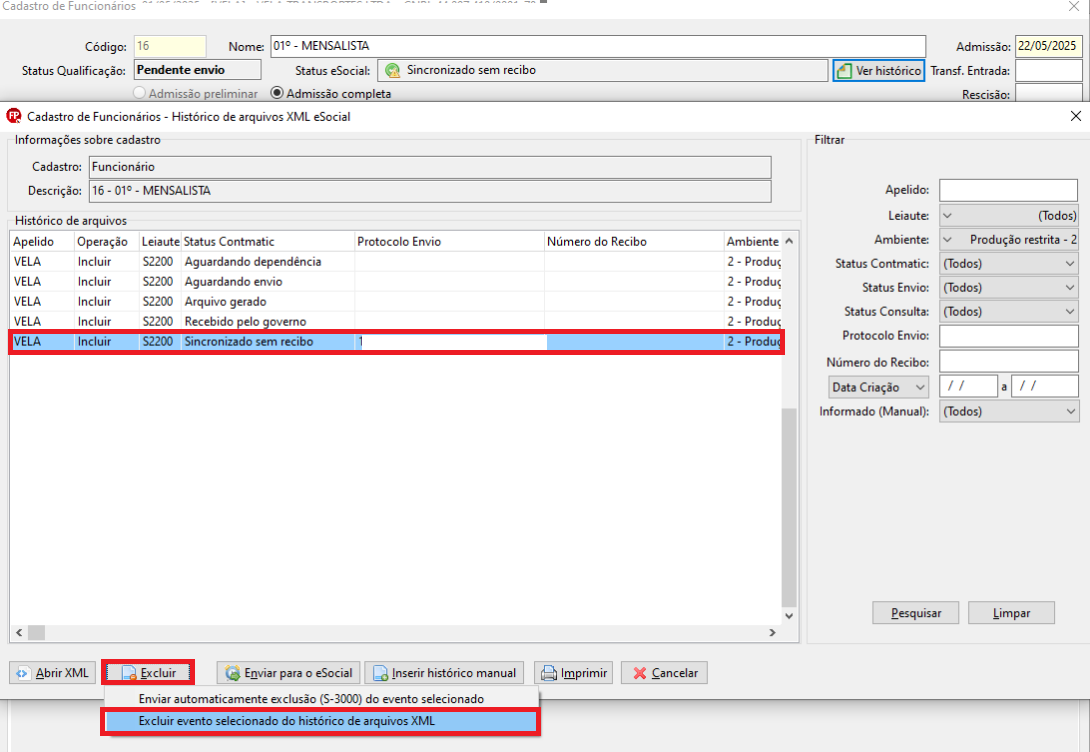Open the Leiaute dropdown
Screen dimensions: 1090x752
1009,215
